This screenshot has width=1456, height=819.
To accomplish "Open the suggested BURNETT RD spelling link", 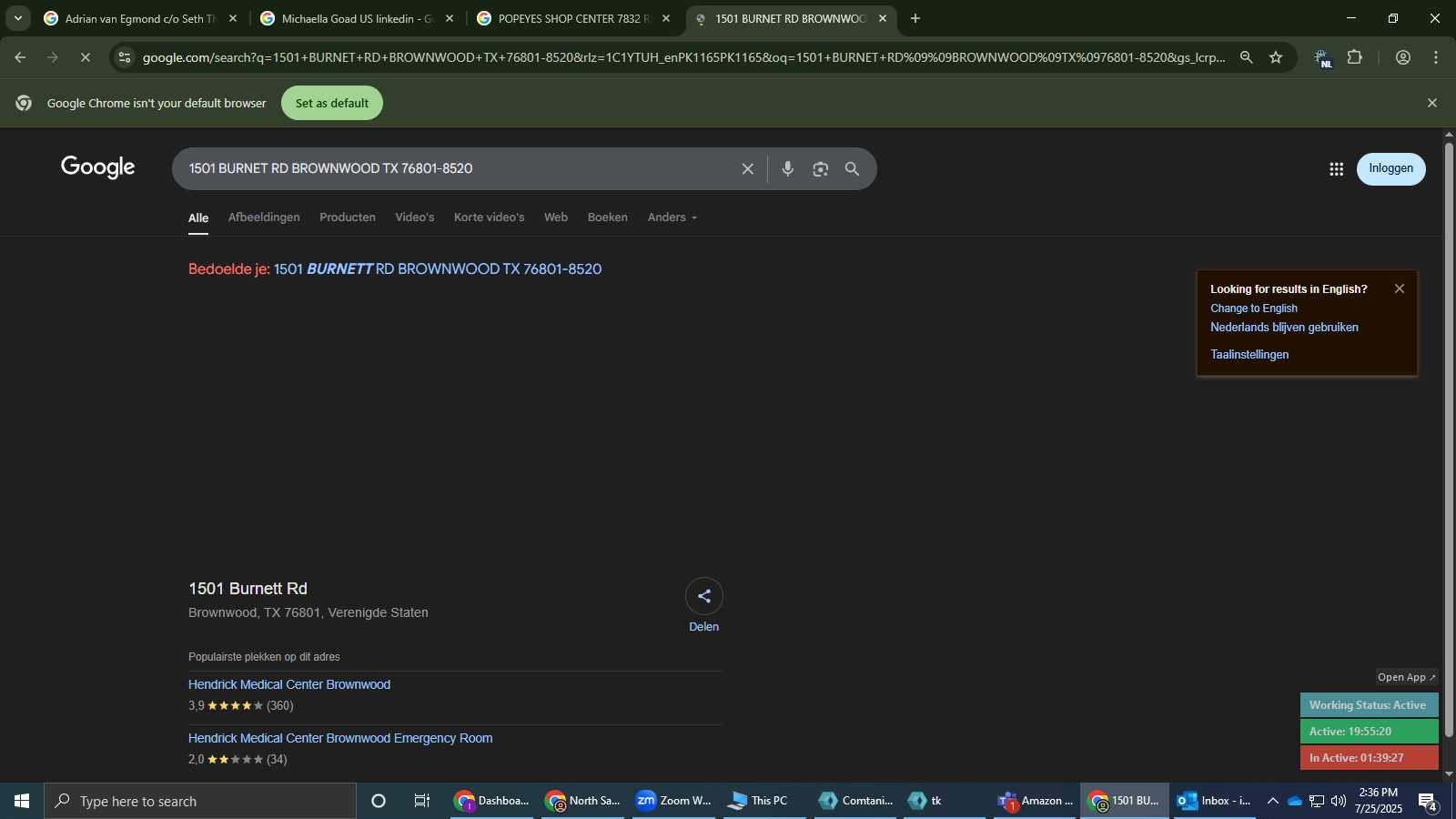I will [x=438, y=269].
